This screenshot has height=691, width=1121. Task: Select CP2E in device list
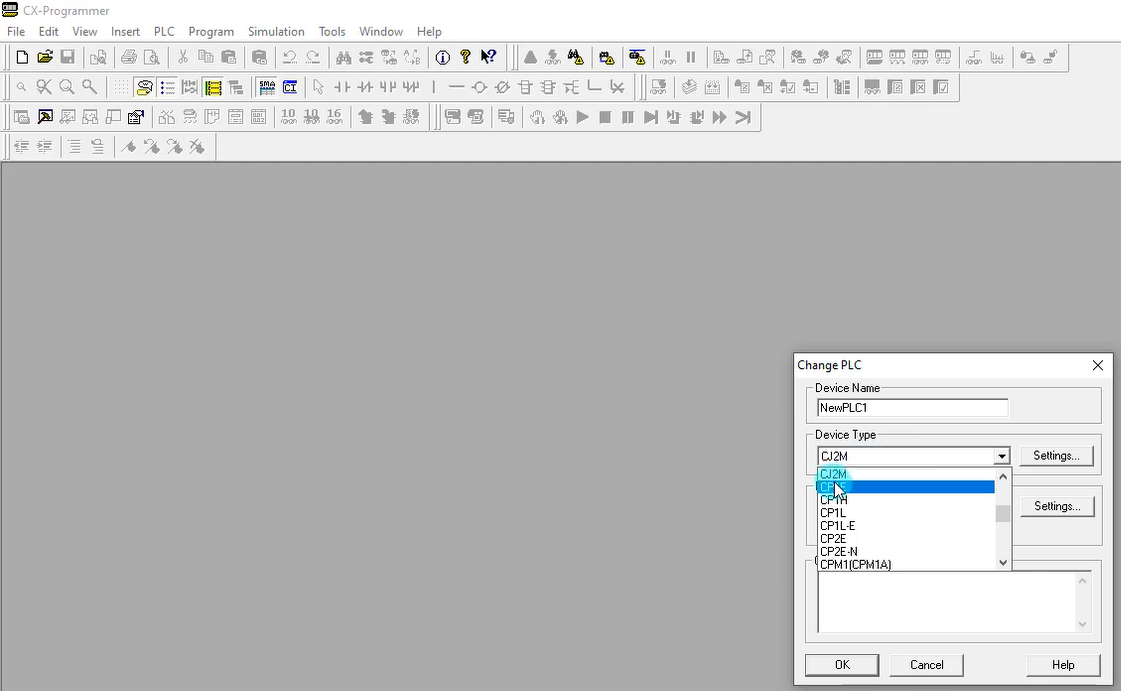coord(906,539)
